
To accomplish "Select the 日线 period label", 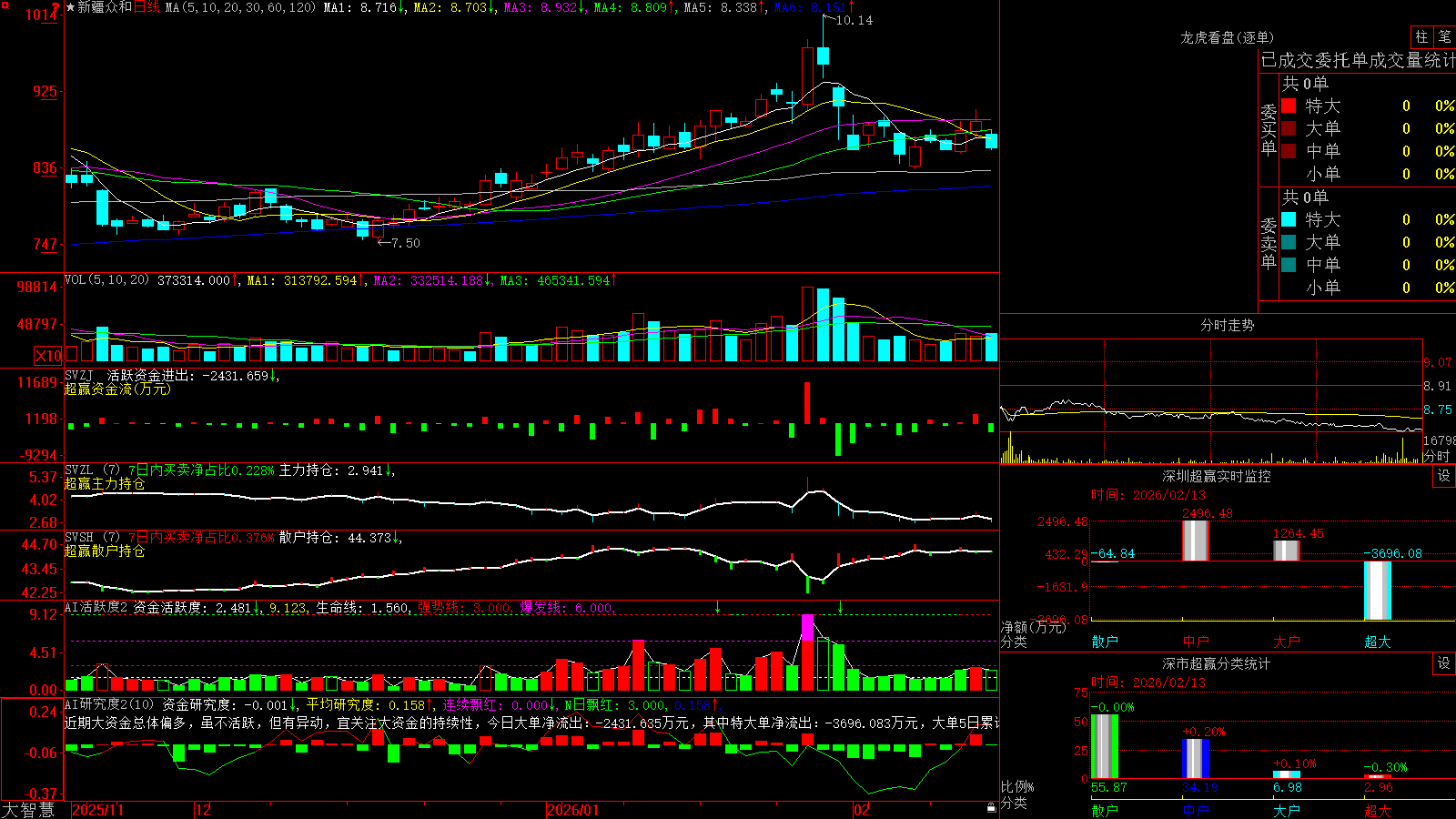I will (x=147, y=7).
